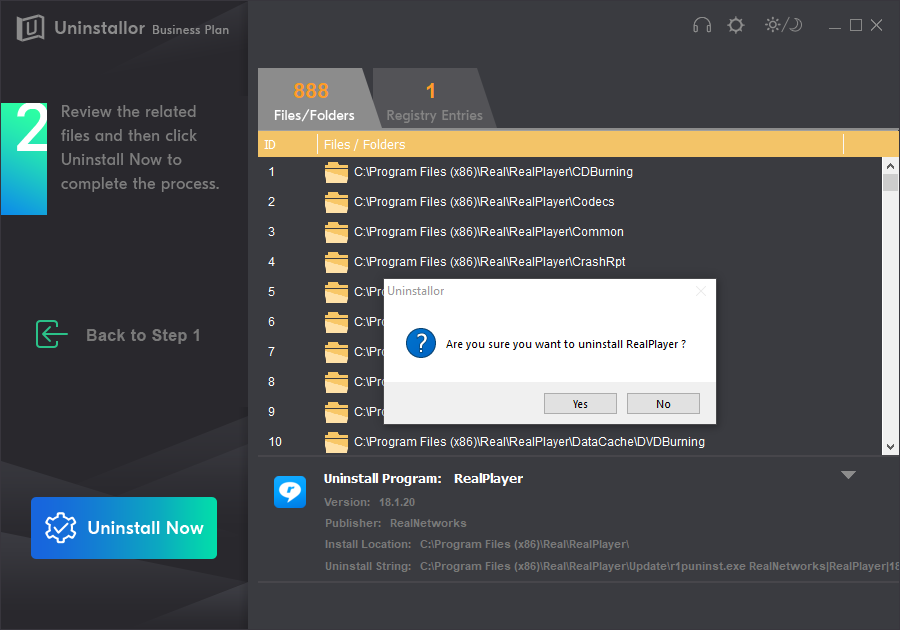Collapse the program details panel arrow
The height and width of the screenshot is (630, 900).
pos(848,475)
